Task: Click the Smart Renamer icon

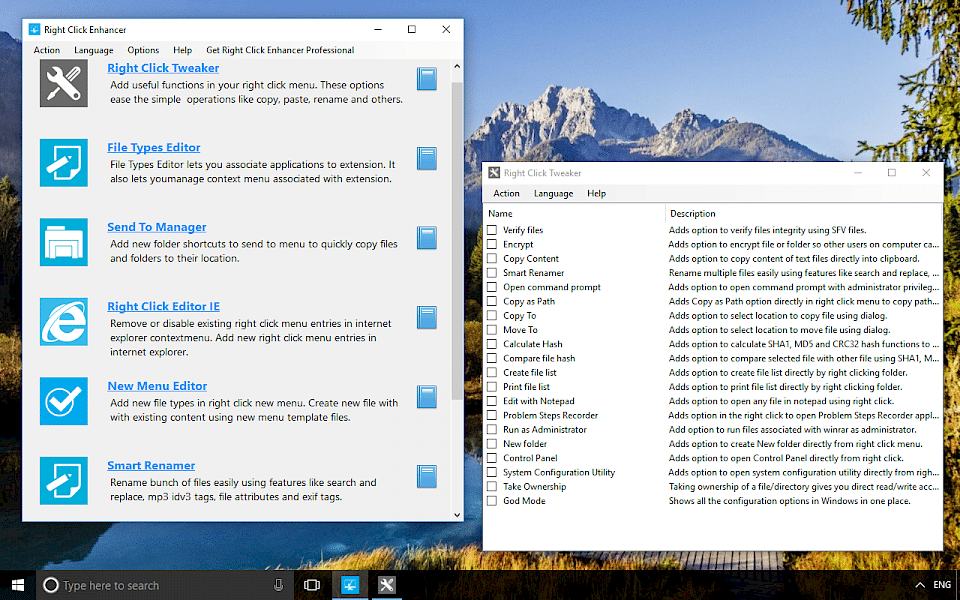Action: [64, 481]
